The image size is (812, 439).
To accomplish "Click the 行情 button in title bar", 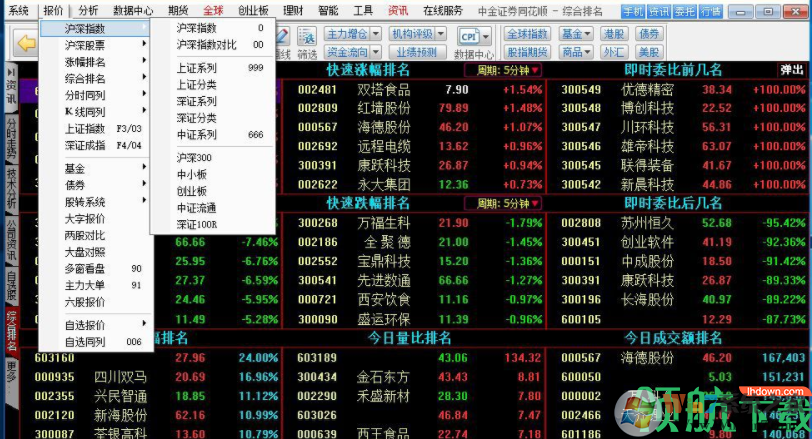I will pos(710,11).
